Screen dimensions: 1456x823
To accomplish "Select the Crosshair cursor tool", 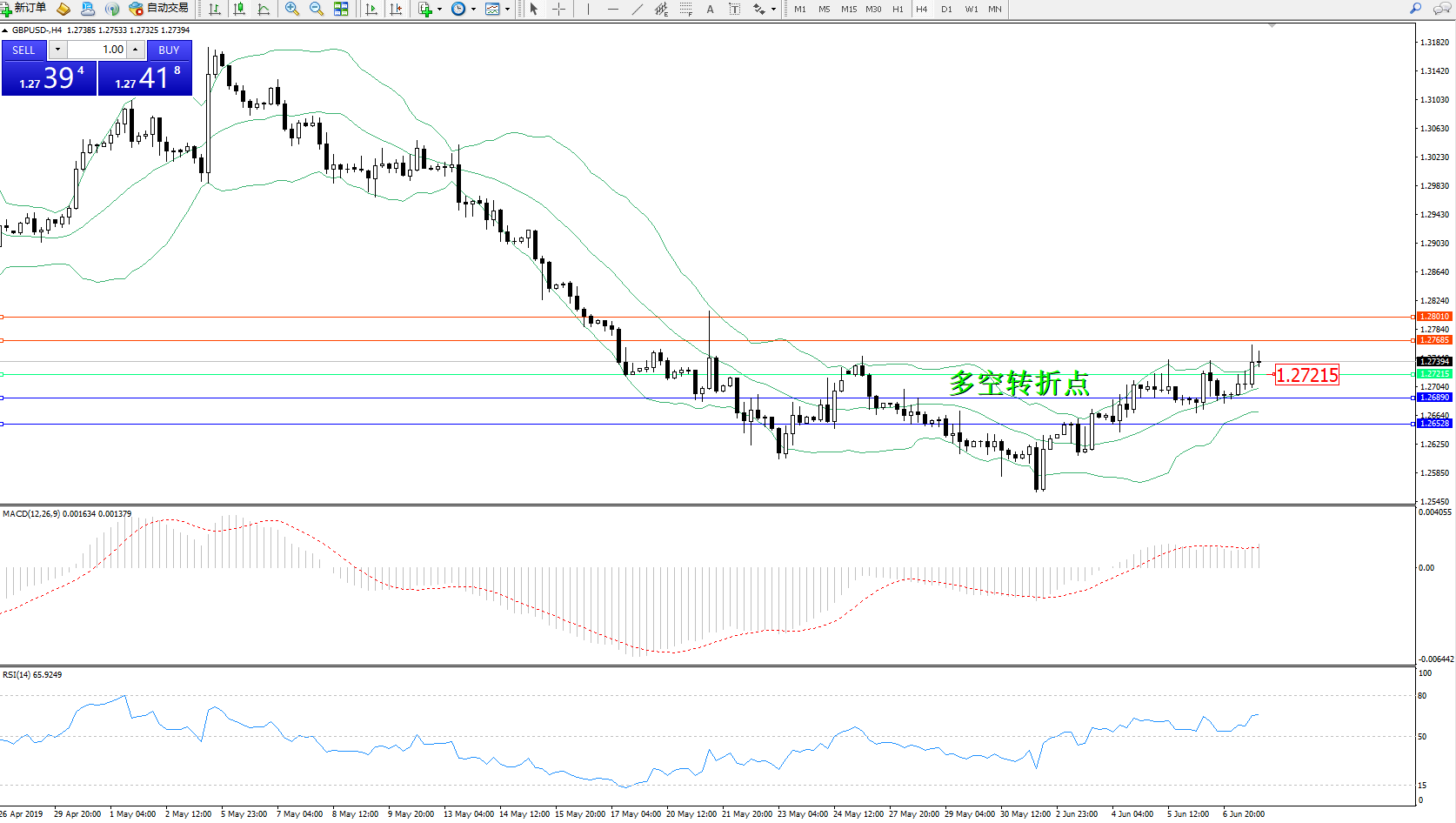I will tap(558, 9).
